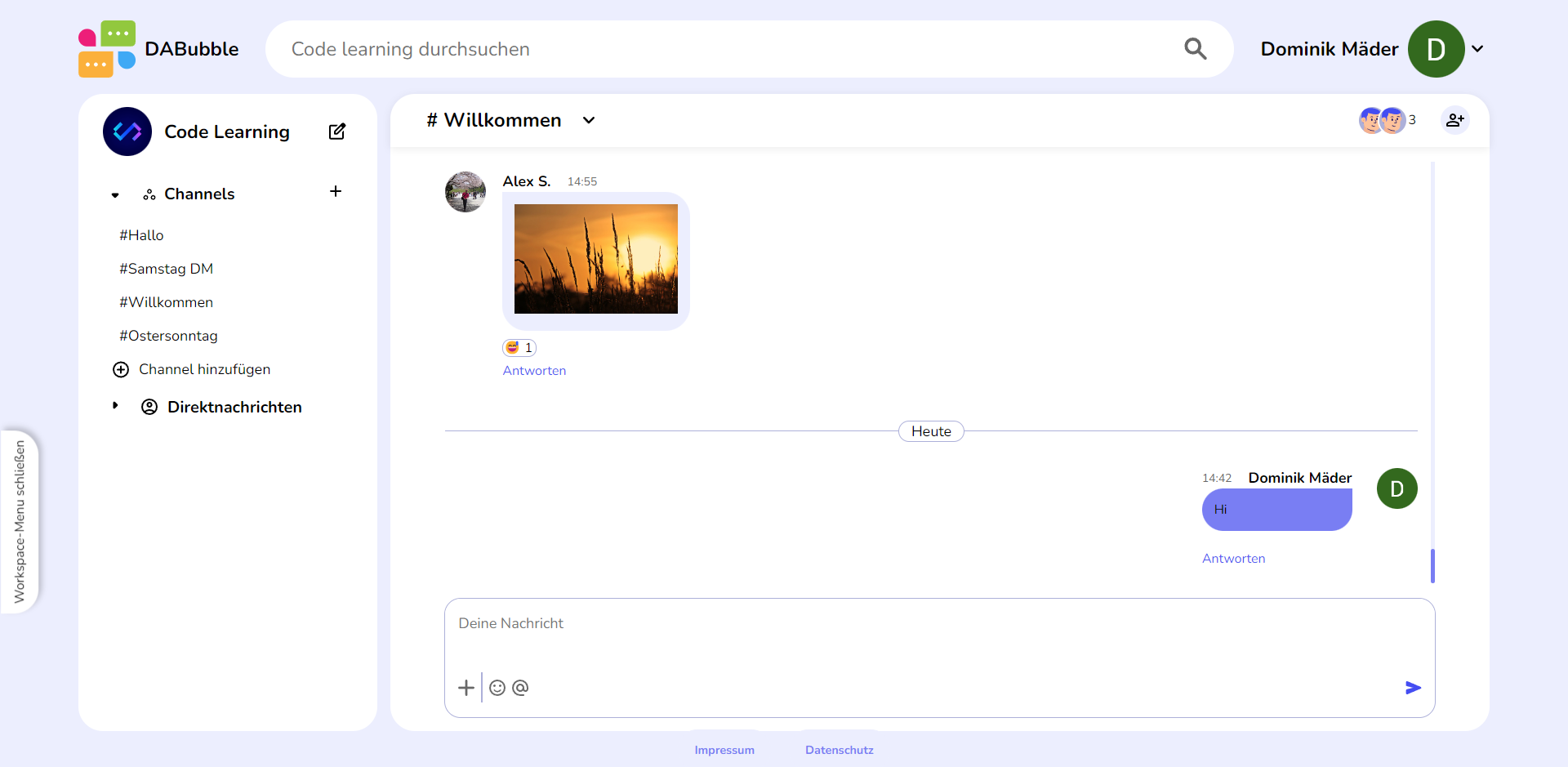Send the message with the arrow icon
This screenshot has width=1568, height=767.
(x=1413, y=688)
